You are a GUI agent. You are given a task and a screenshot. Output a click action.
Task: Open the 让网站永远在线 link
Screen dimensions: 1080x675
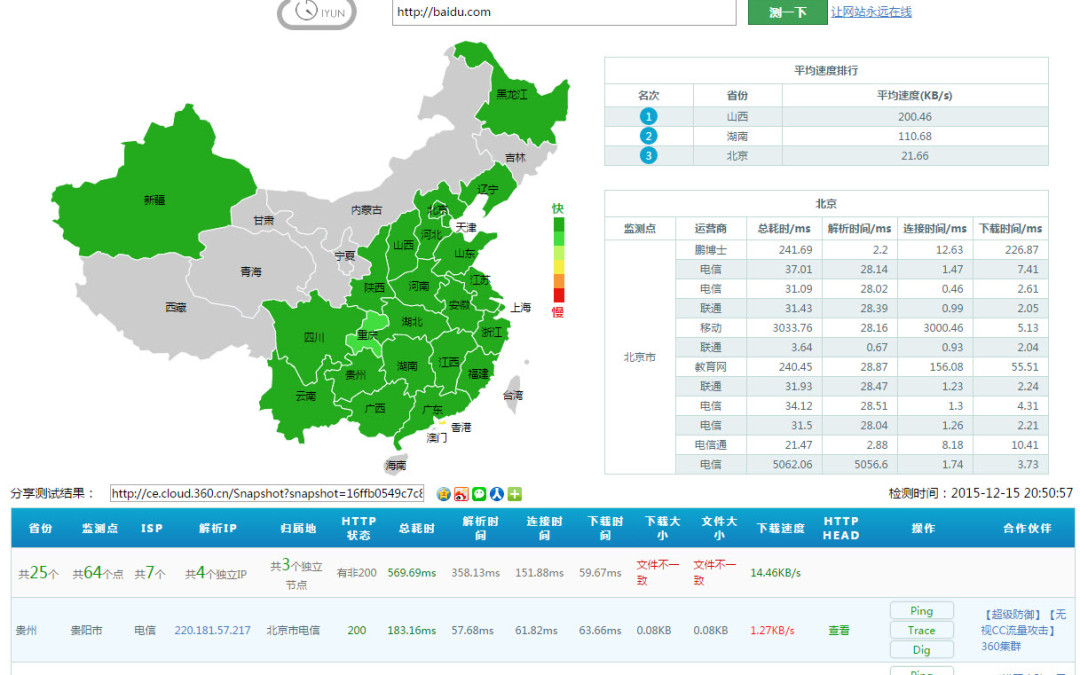[x=871, y=12]
